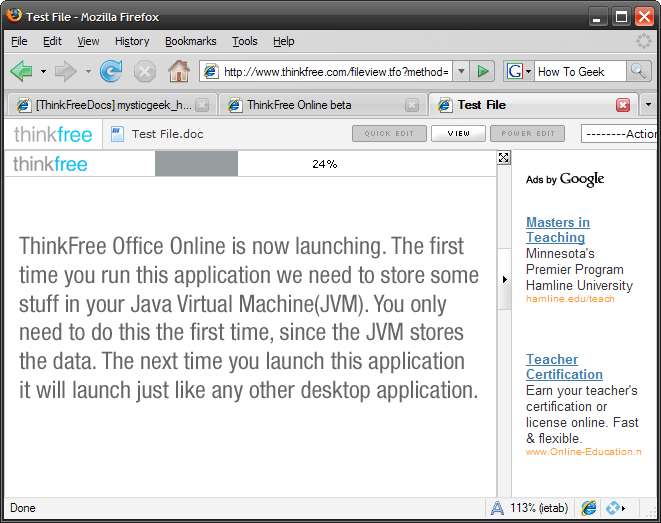Open the Edit menu
The image size is (661, 523).
pyautogui.click(x=52, y=41)
